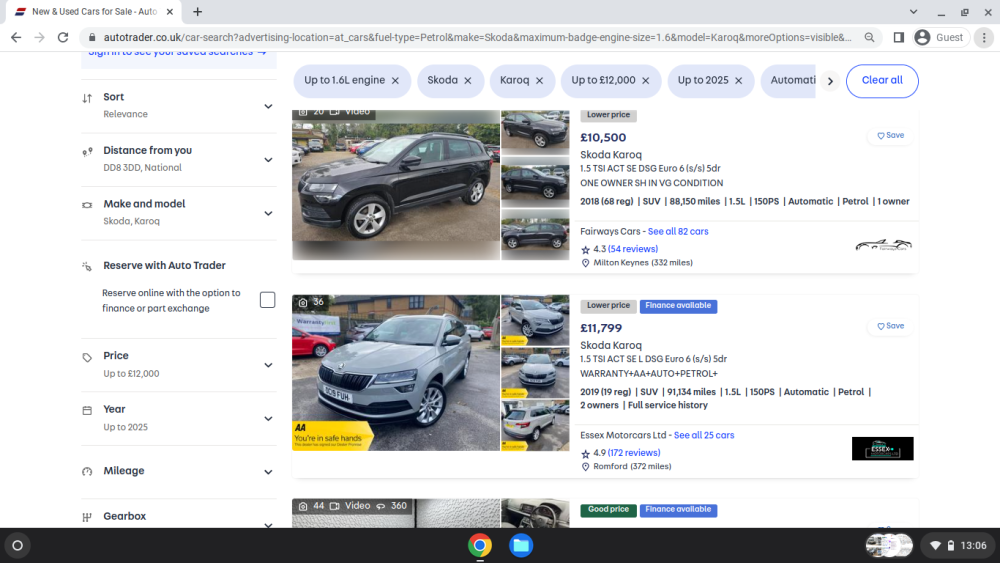Open Essex Motorcars 172 reviews link
The height and width of the screenshot is (563, 1000).
634,453
